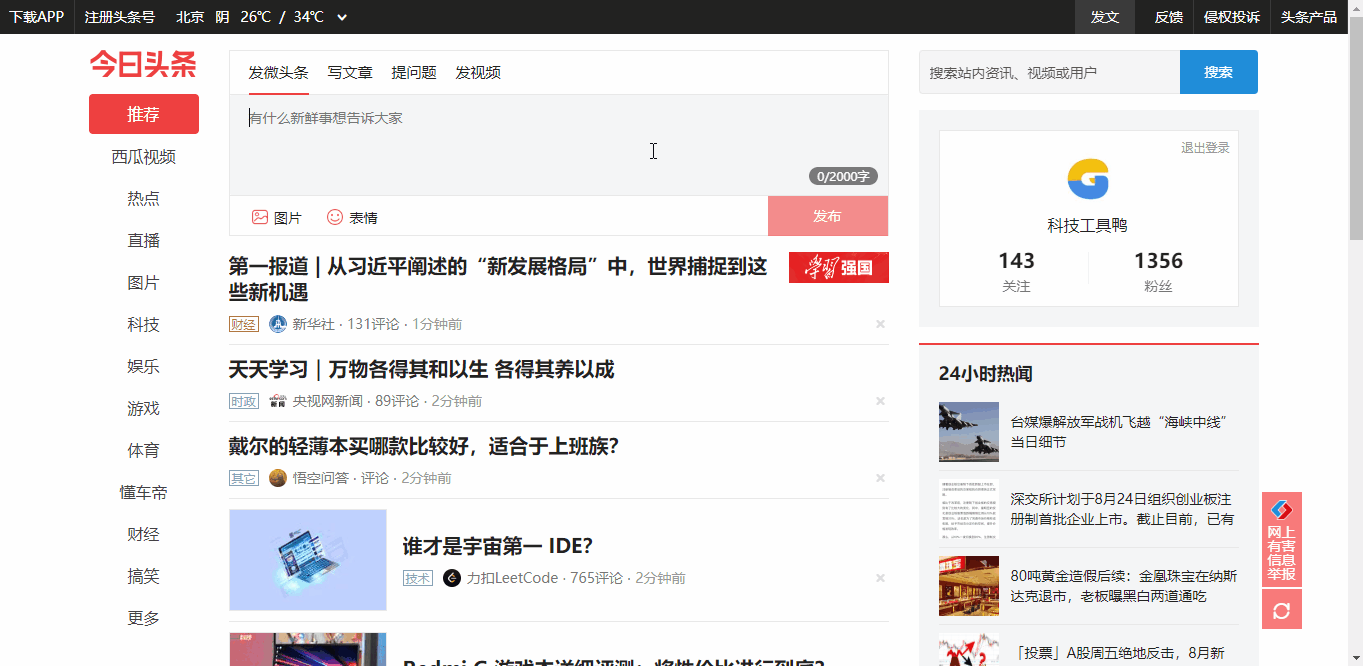Click the 图片 upload icon
The height and width of the screenshot is (666, 1363).
click(x=260, y=217)
